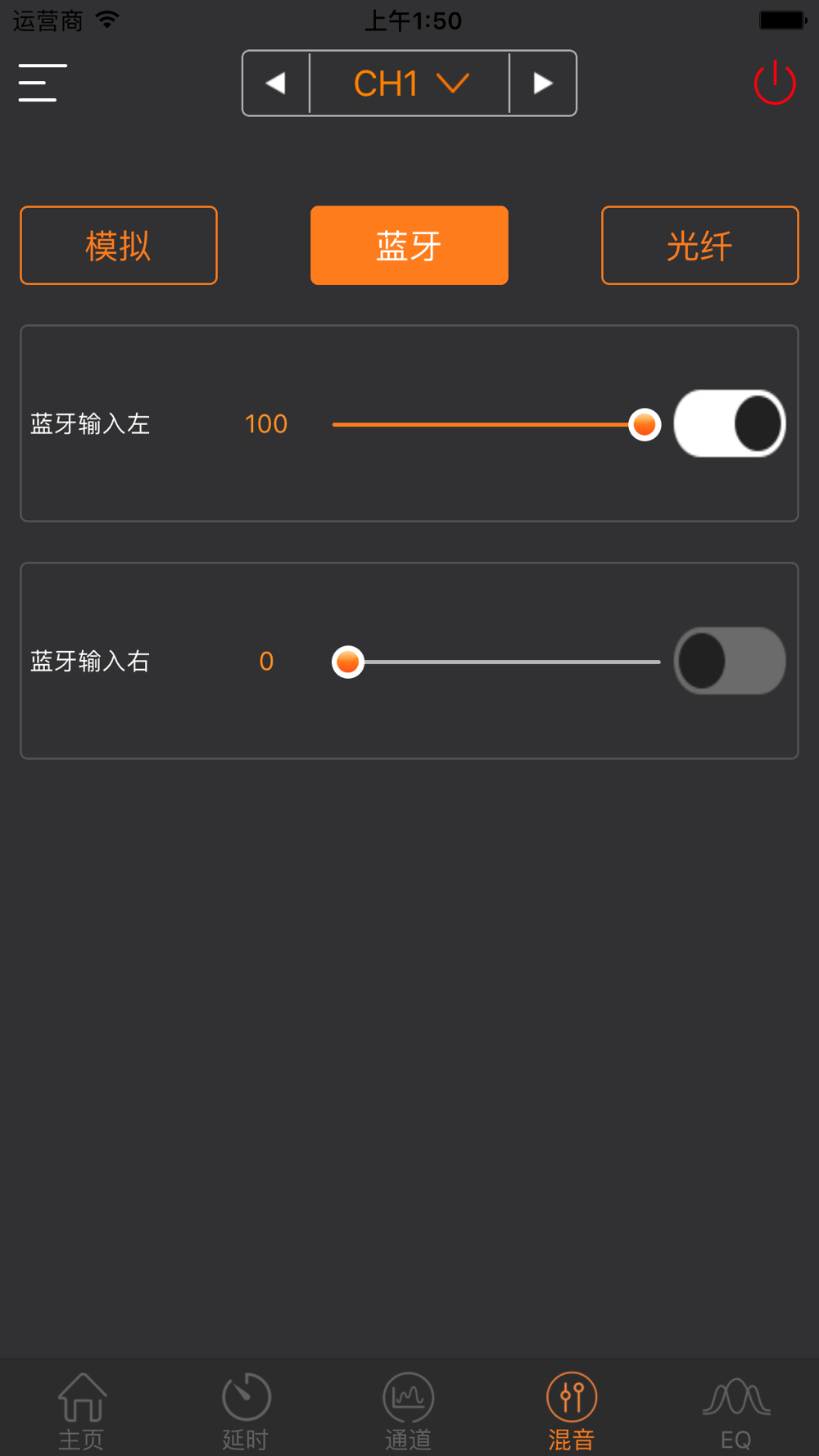Select the 光纤 optical input button
819x1456 pixels.
coord(700,246)
